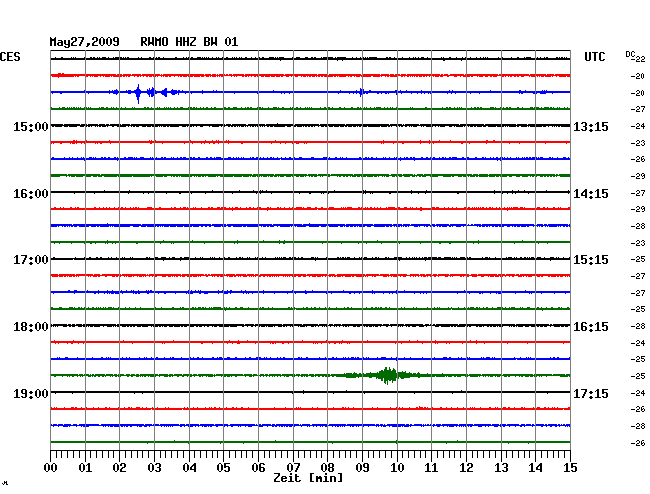The image size is (650, 494).
Task: Select the 18:00 local time label
Action: click(x=31, y=327)
